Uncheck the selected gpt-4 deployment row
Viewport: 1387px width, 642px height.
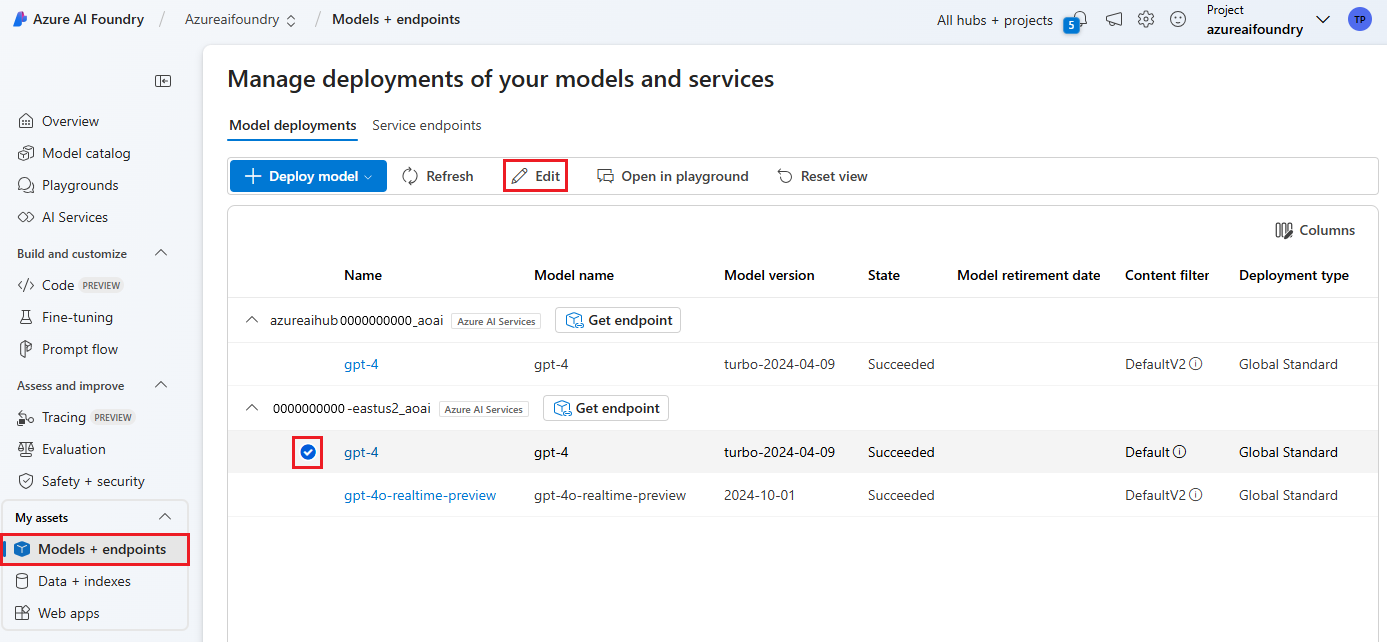point(308,452)
